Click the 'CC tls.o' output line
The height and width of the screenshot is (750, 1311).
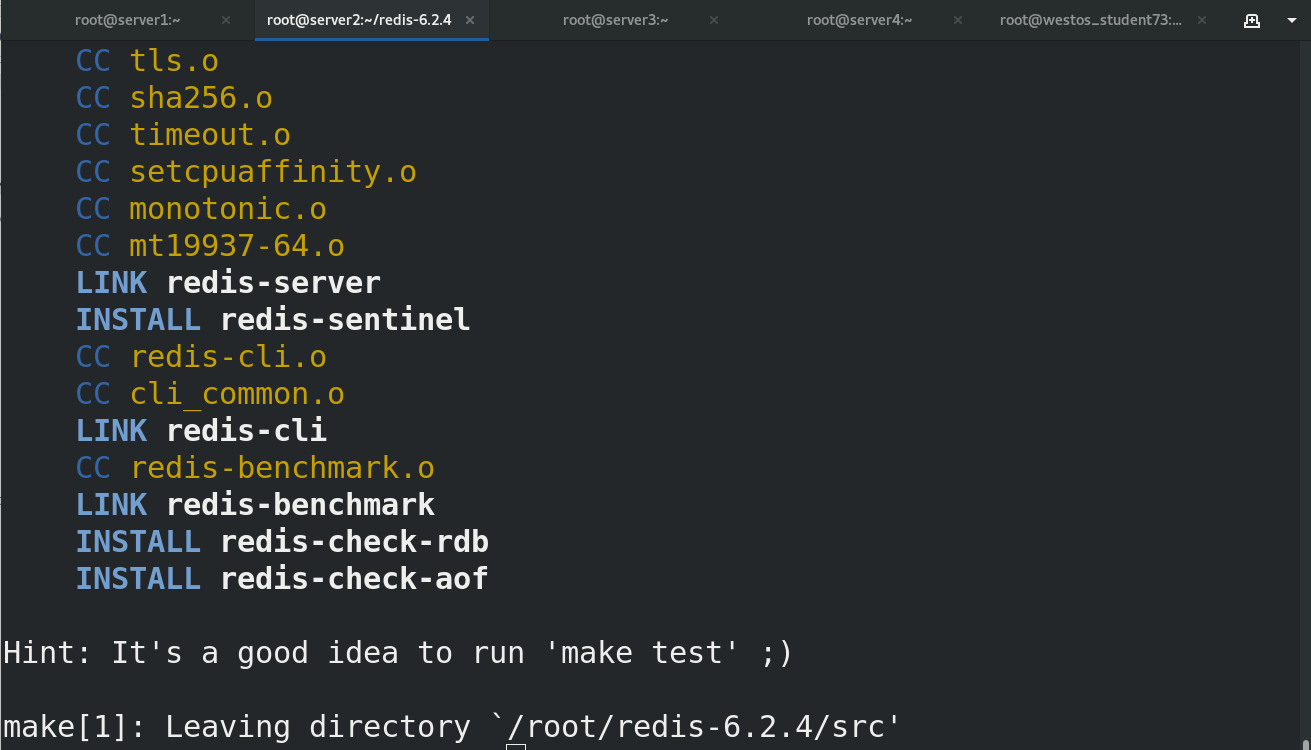[x=147, y=61]
